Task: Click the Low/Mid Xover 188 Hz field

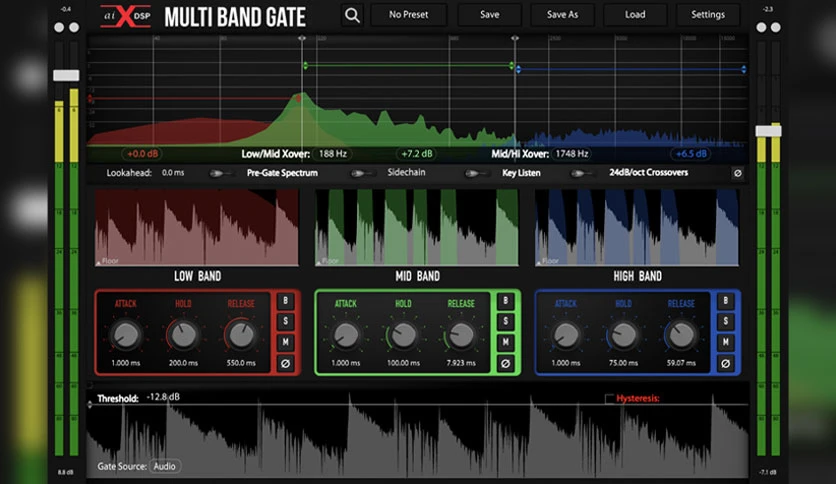Action: click(x=333, y=154)
